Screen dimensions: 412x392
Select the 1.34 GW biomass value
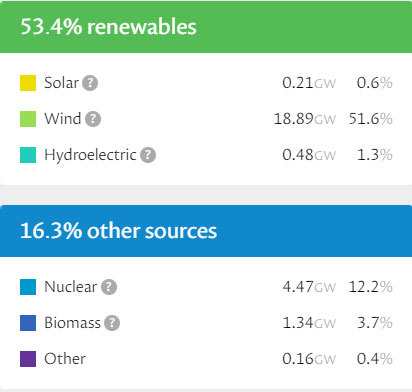[x=309, y=323]
